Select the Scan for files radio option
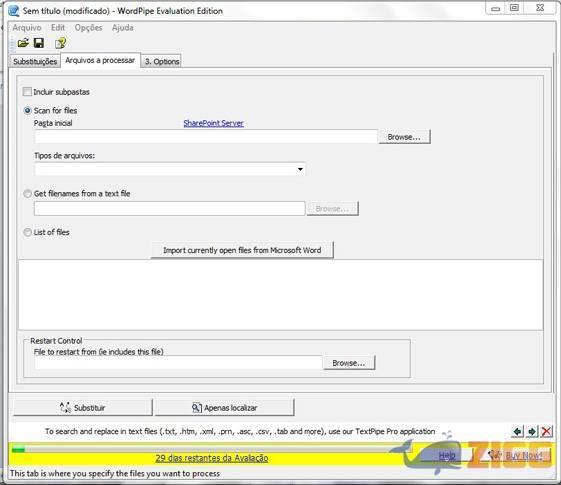 tap(28, 111)
